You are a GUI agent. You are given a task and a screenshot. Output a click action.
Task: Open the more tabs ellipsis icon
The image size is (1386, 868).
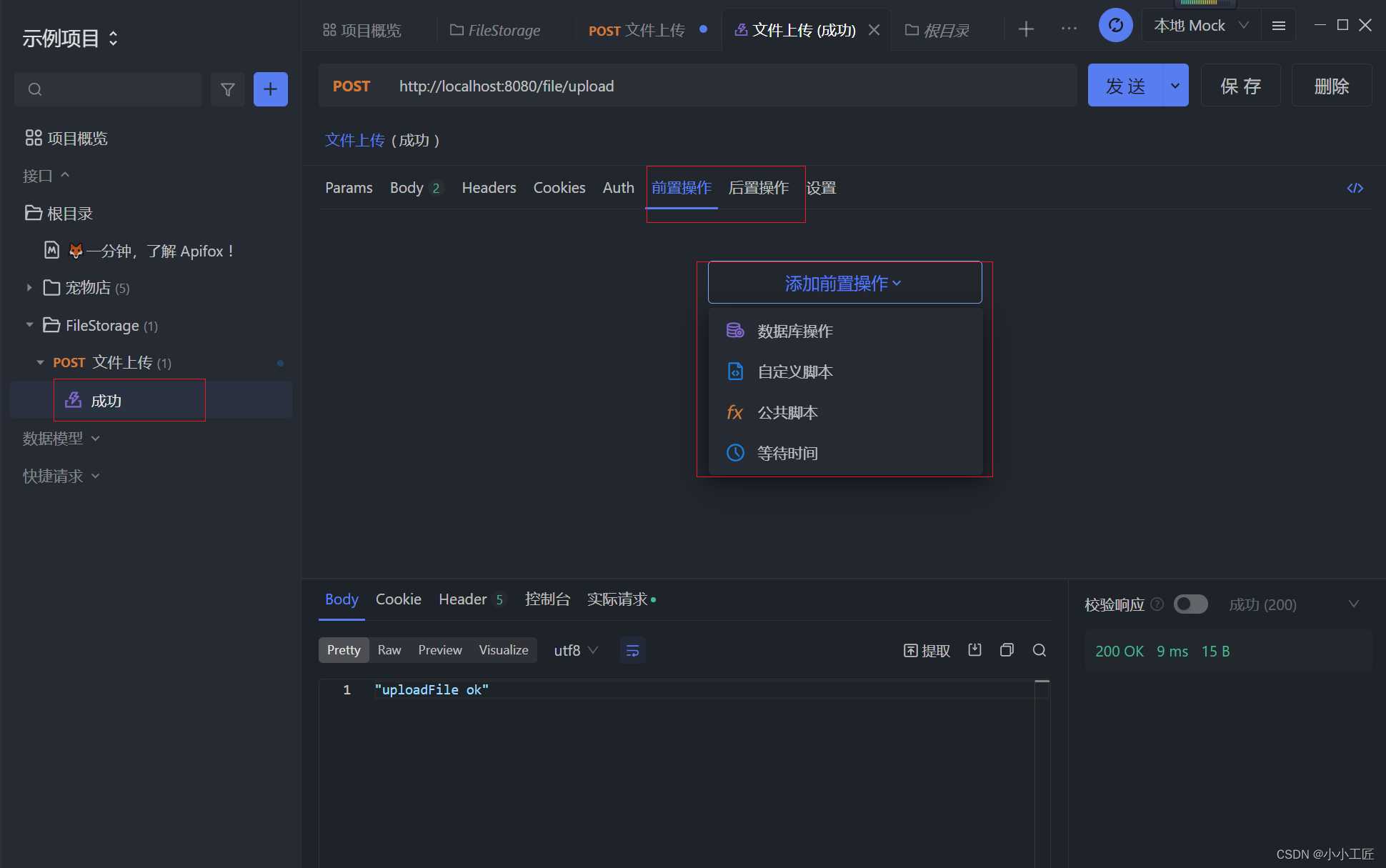(1069, 29)
